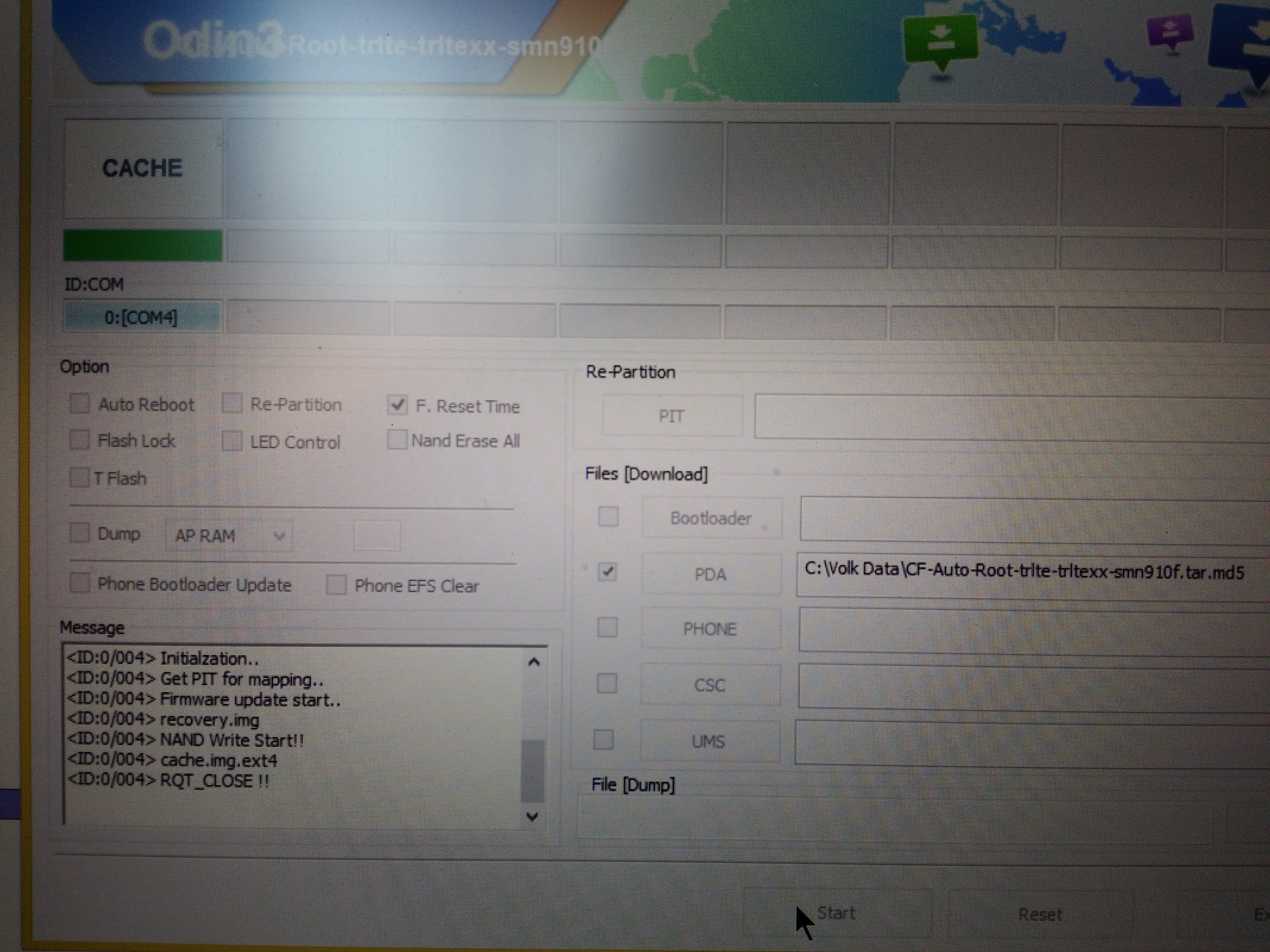Screen dimensions: 1270x952
Task: Uncheck the F. Reset Time option
Action: (x=397, y=405)
